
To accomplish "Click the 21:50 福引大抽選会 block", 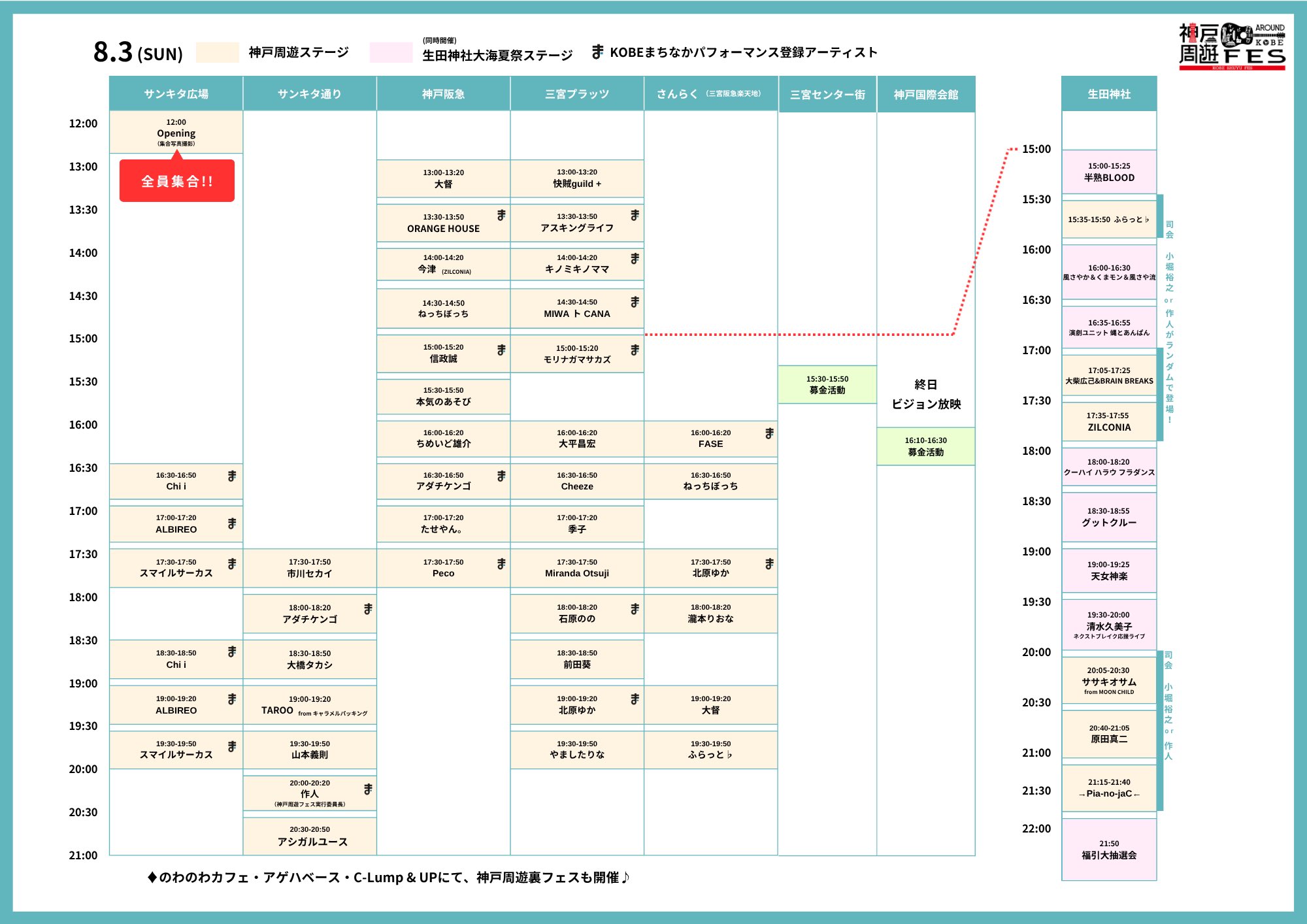I will pos(1108,850).
